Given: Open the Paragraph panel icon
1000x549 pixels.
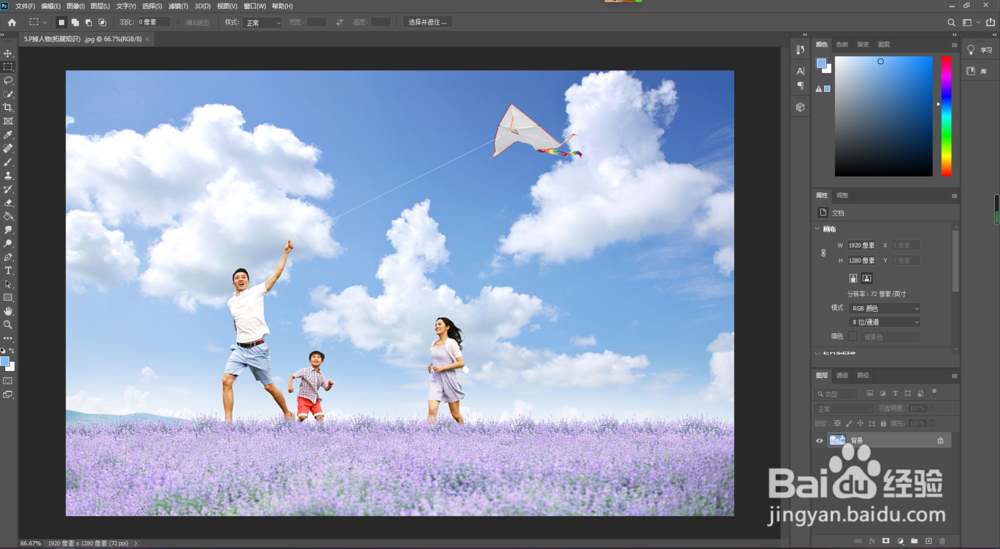Looking at the screenshot, I should pyautogui.click(x=800, y=85).
